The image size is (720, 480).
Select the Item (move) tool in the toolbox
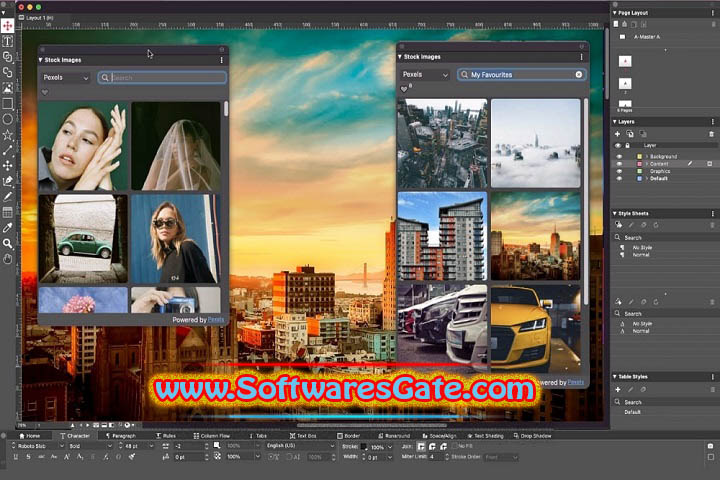coord(7,26)
